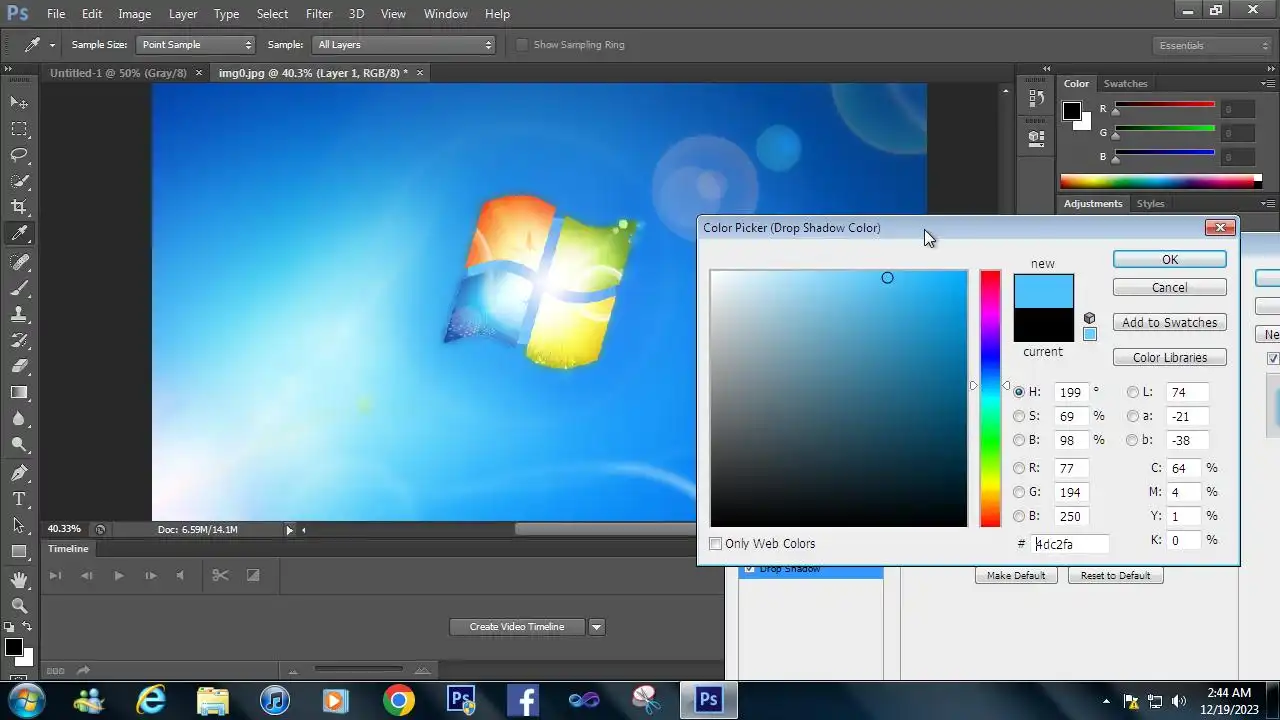
Task: Select the Pen tool
Action: (x=19, y=473)
